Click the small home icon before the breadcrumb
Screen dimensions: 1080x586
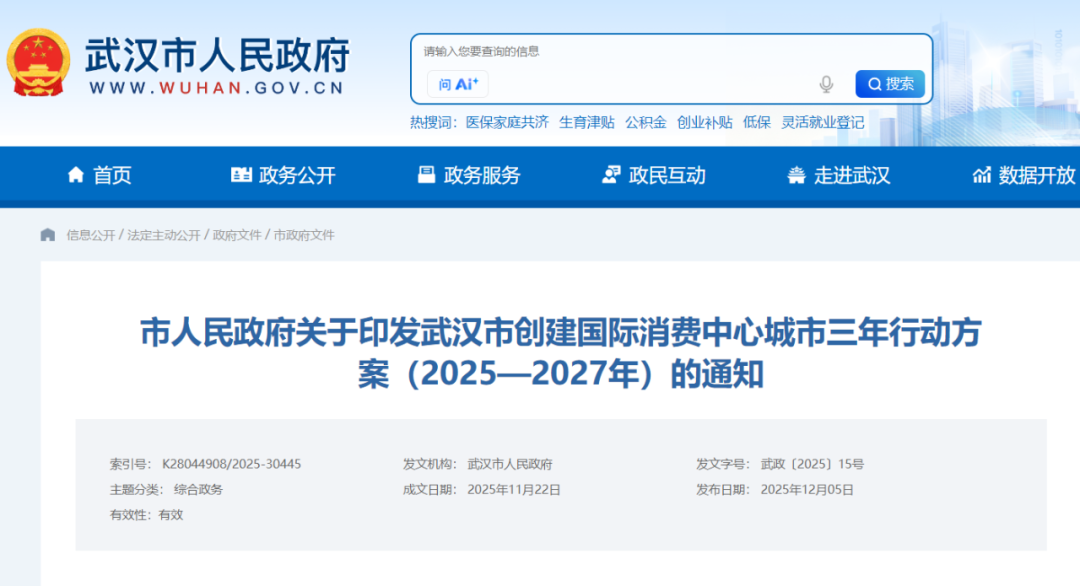46,233
